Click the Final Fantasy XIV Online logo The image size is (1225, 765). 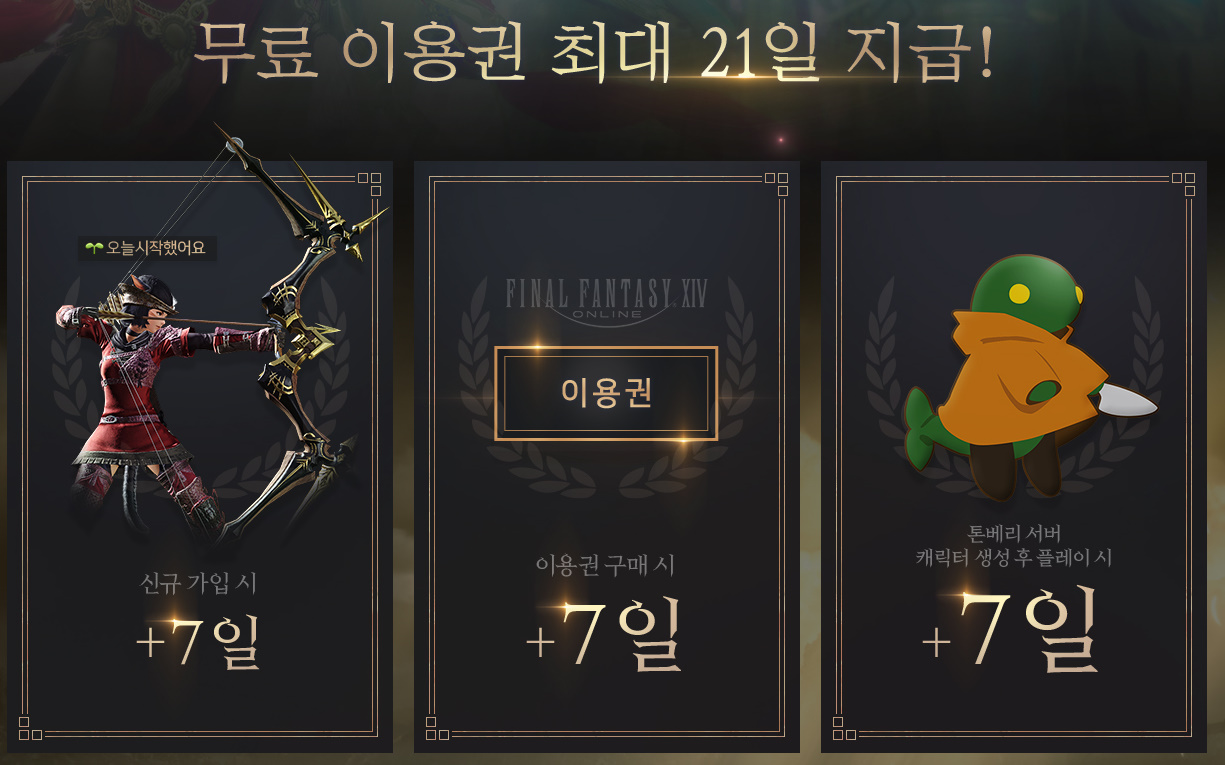(606, 296)
